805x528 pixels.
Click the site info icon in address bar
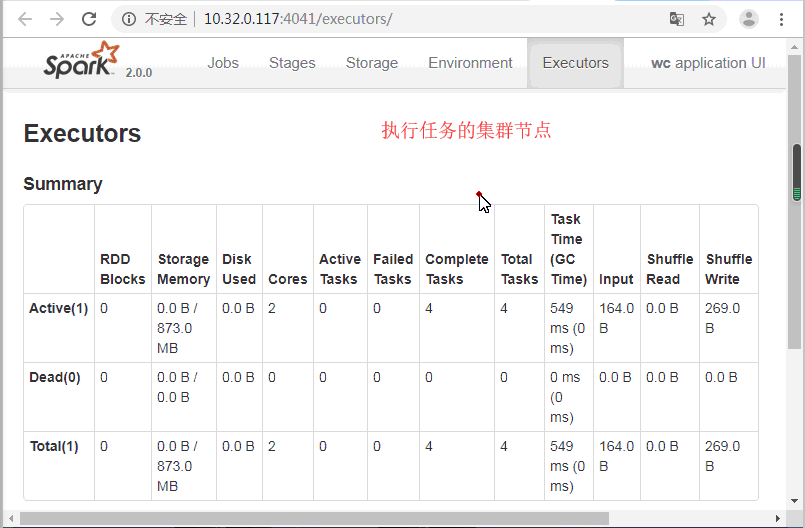(129, 19)
